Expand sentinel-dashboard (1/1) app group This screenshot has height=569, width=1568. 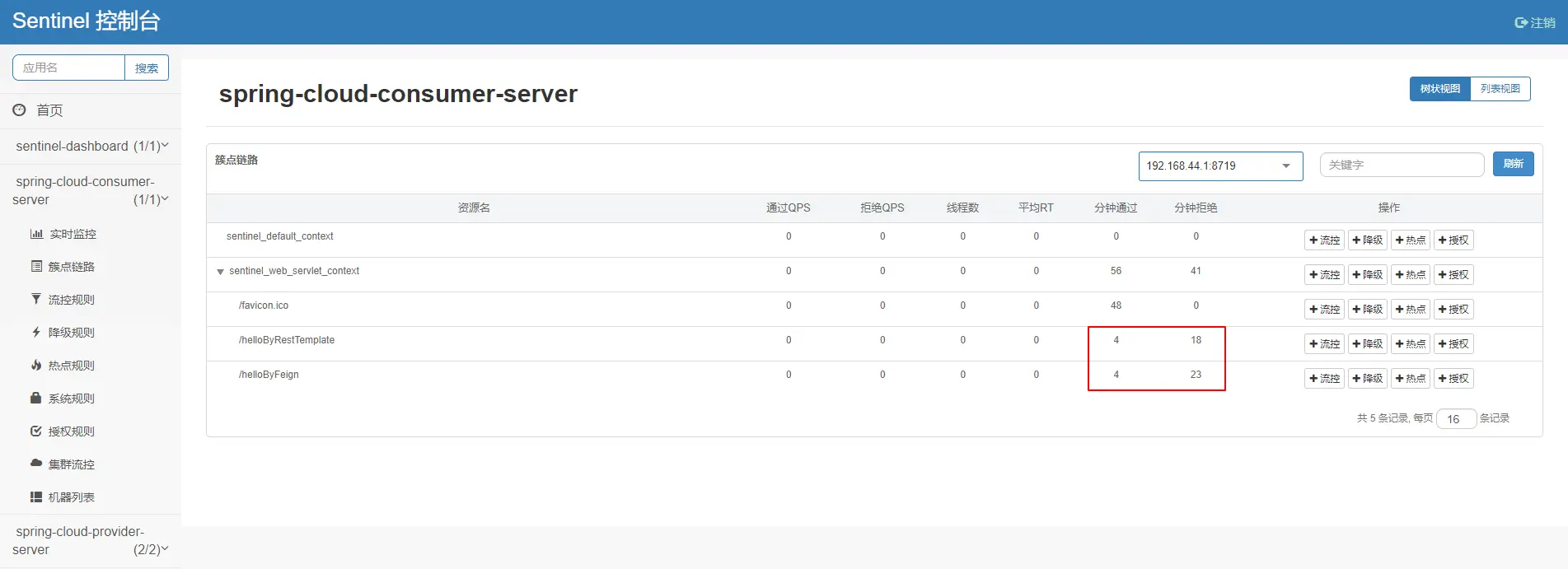click(91, 146)
